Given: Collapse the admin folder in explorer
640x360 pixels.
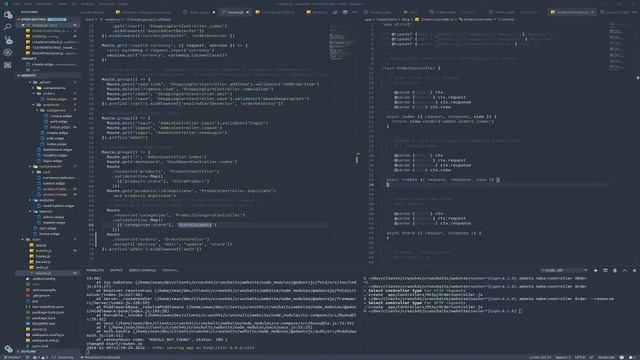Looking at the screenshot, I should pyautogui.click(x=45, y=82).
